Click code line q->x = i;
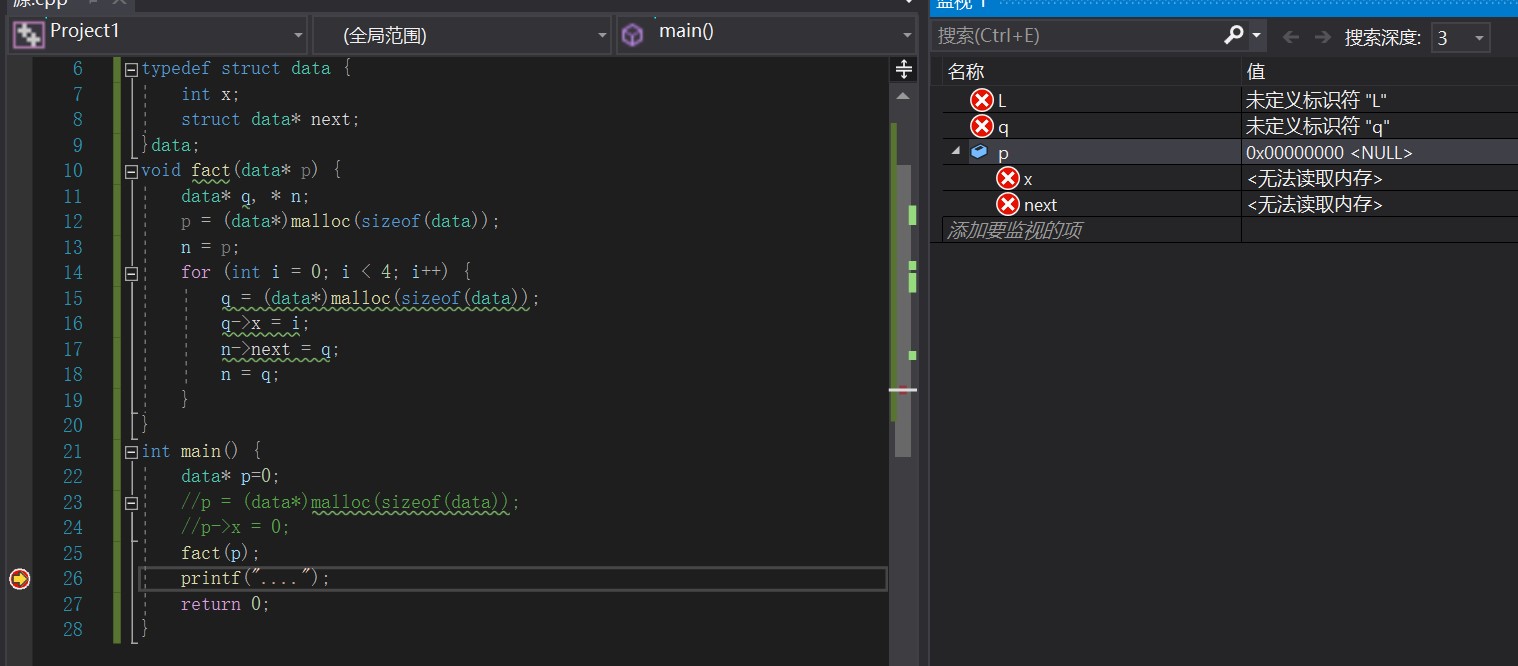1518x666 pixels. click(265, 324)
